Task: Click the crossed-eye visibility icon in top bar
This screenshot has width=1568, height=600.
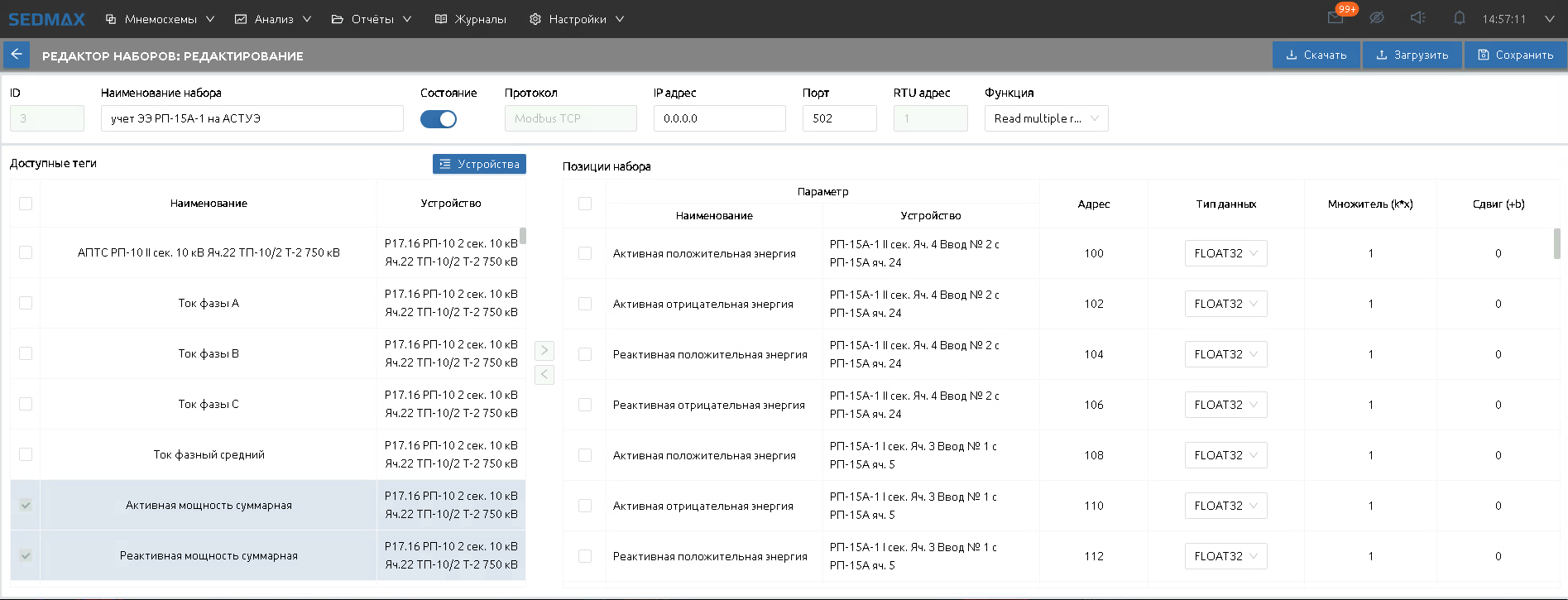Action: pos(1377,18)
